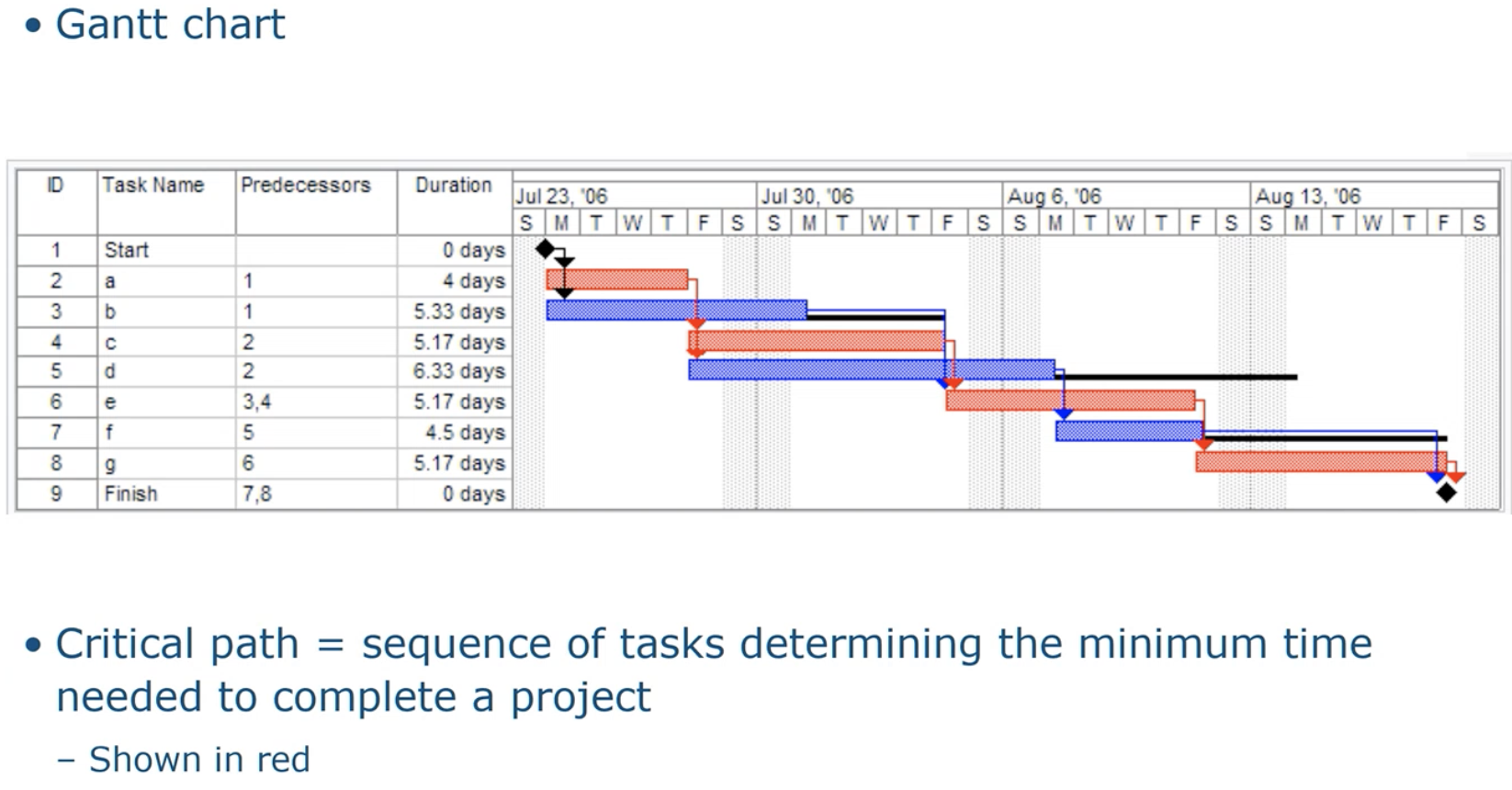Viewport: 1512px width, 790px height.
Task: Select the blue bar for task b
Action: [677, 310]
